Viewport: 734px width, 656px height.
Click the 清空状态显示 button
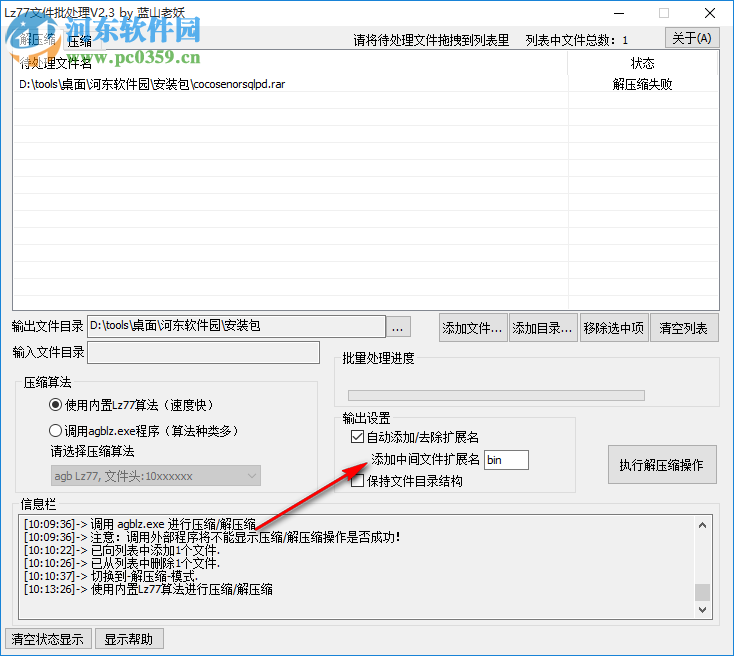[x=48, y=639]
